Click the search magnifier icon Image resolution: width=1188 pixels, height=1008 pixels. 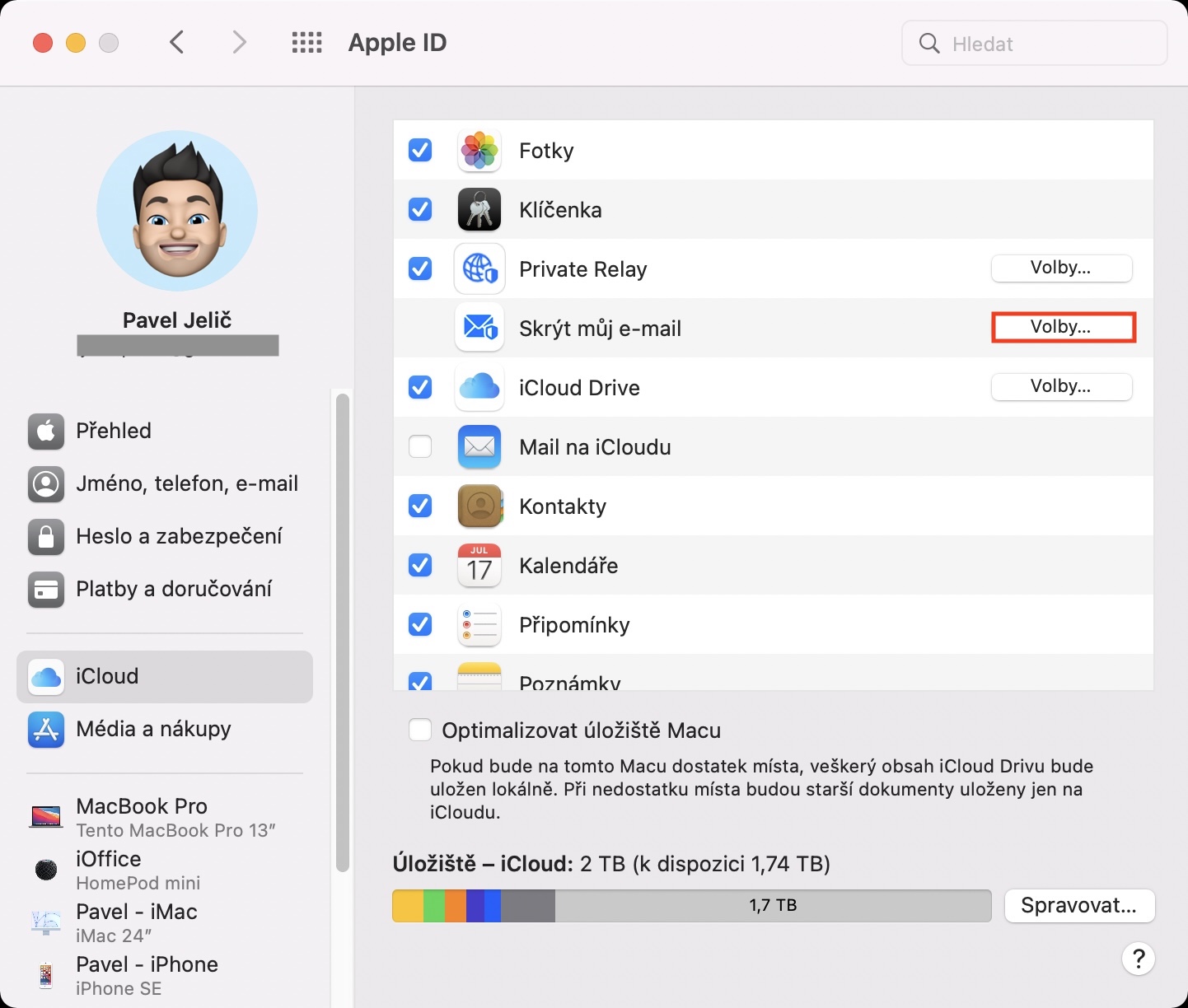pyautogui.click(x=929, y=44)
